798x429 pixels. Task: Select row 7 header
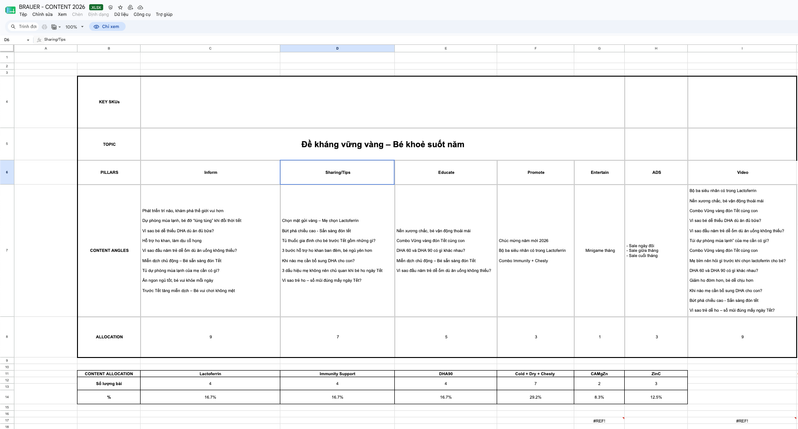7,250
